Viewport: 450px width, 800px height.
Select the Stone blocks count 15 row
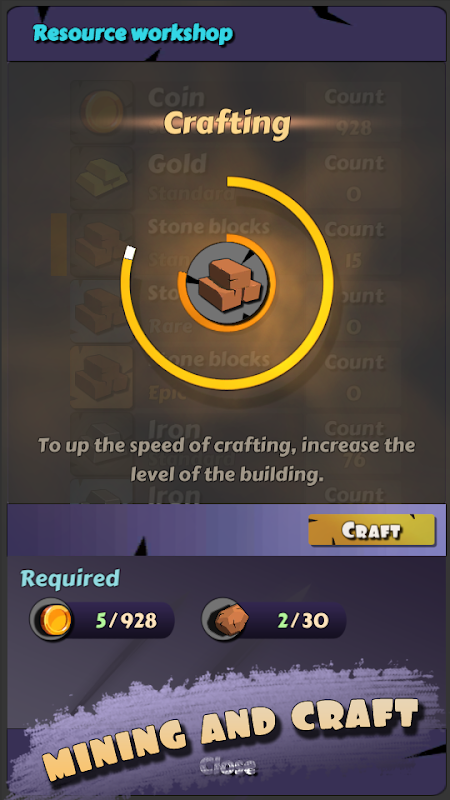click(235, 244)
